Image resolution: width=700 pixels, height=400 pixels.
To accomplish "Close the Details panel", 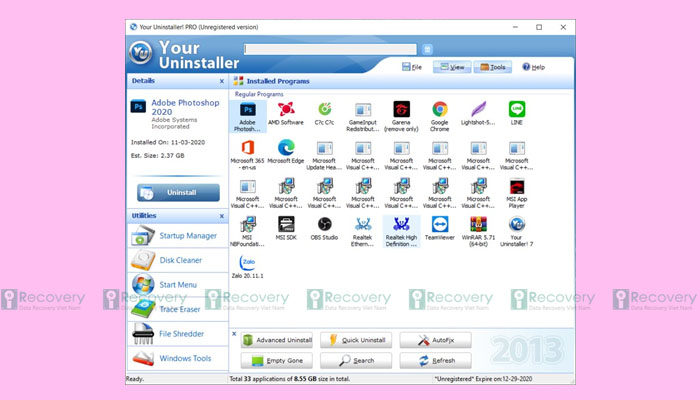I will 221,81.
